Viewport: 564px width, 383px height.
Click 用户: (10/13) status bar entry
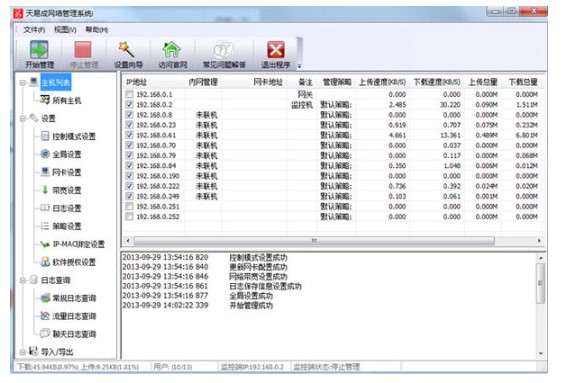click(x=173, y=367)
